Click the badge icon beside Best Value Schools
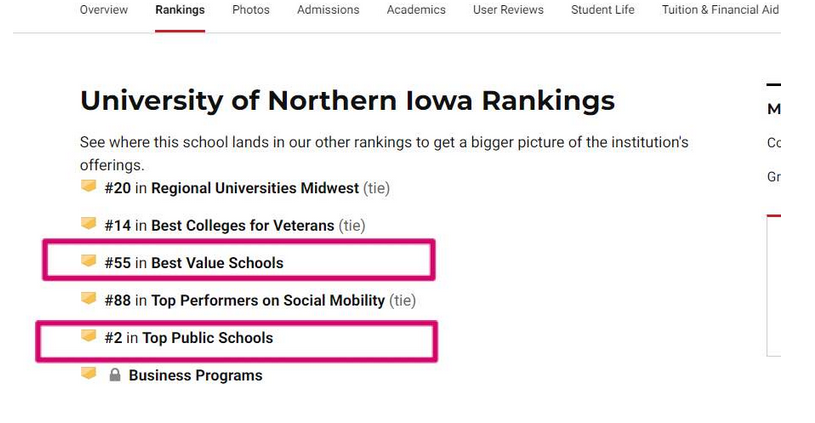This screenshot has height=423, width=815. click(88, 260)
